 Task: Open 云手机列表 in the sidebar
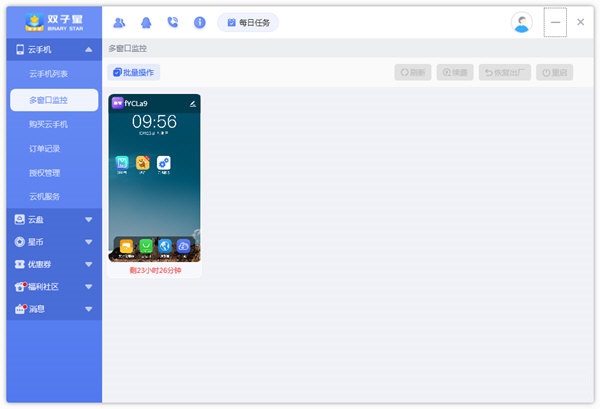(x=49, y=75)
